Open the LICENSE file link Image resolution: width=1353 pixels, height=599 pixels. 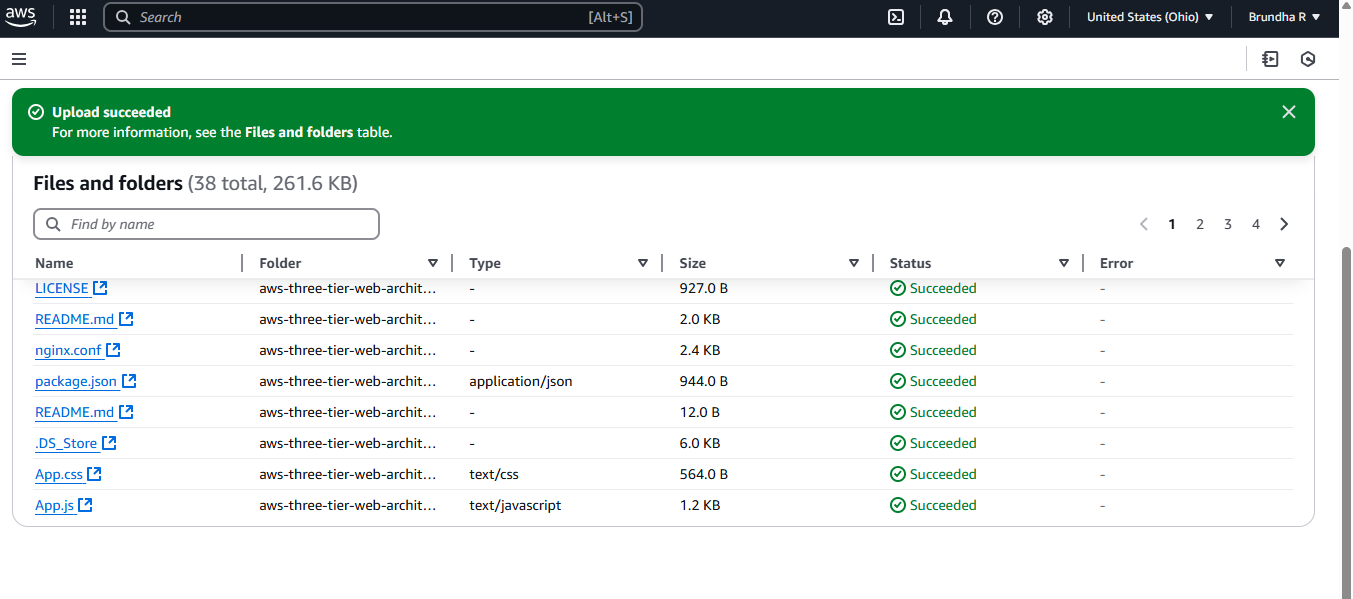coord(62,288)
